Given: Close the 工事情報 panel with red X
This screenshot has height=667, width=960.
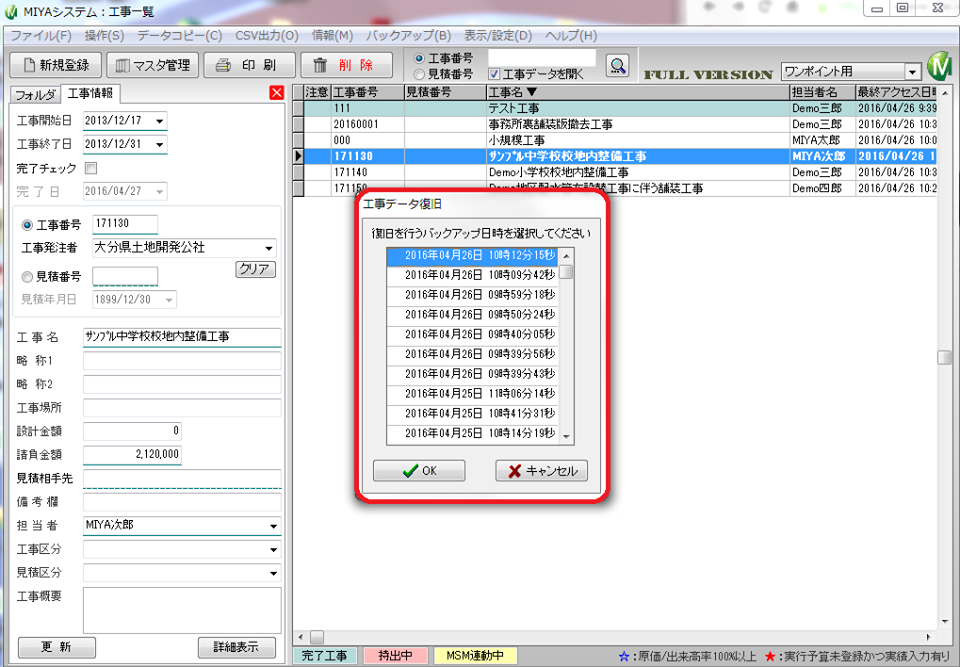Looking at the screenshot, I should [277, 92].
